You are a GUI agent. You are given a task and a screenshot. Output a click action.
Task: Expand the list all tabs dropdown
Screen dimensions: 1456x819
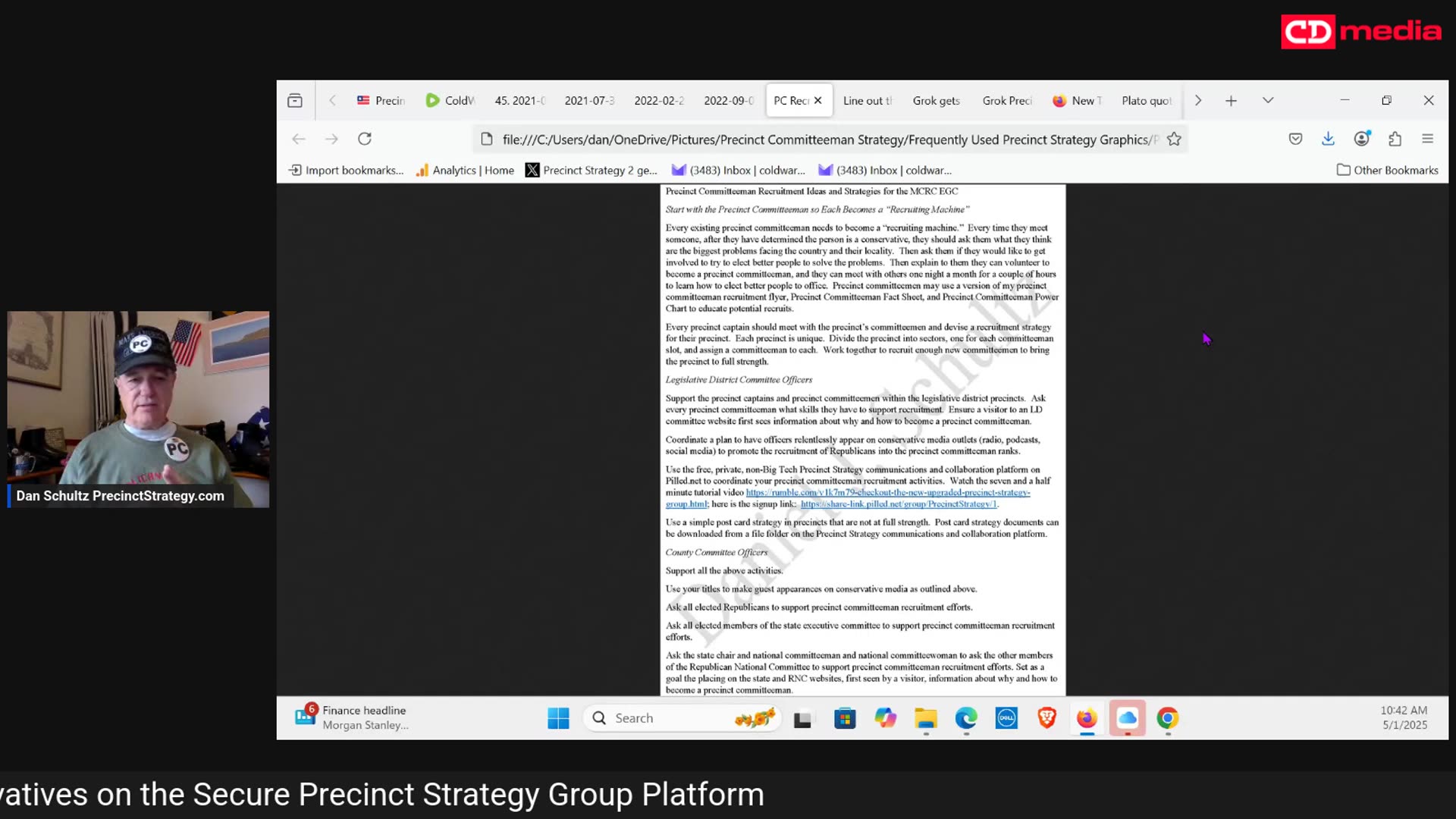(1268, 100)
